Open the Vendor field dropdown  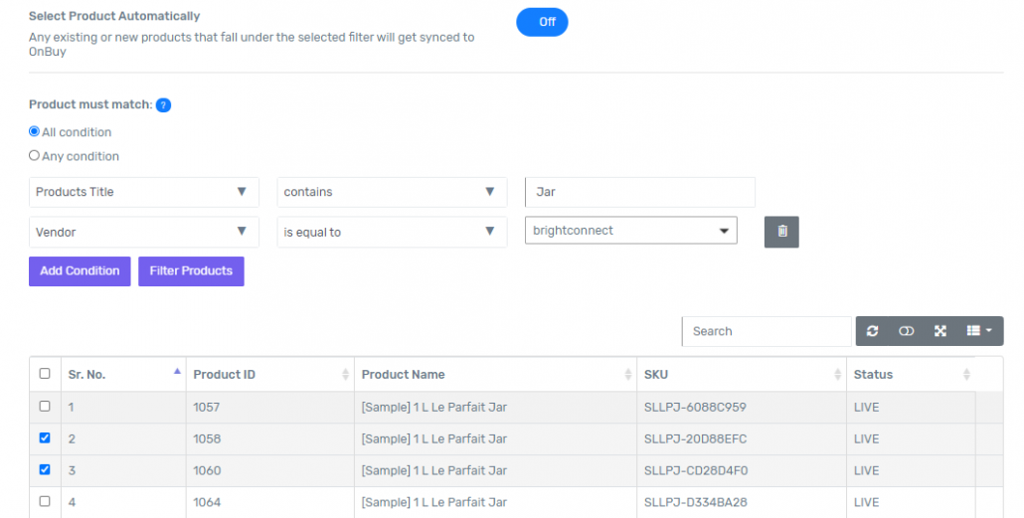click(x=144, y=232)
